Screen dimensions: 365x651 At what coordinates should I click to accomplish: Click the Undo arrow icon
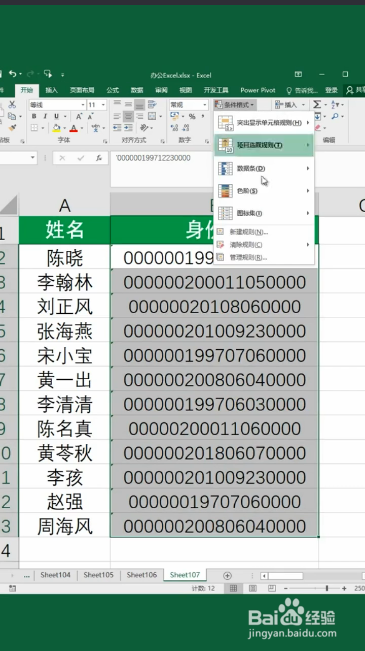(x=13, y=74)
